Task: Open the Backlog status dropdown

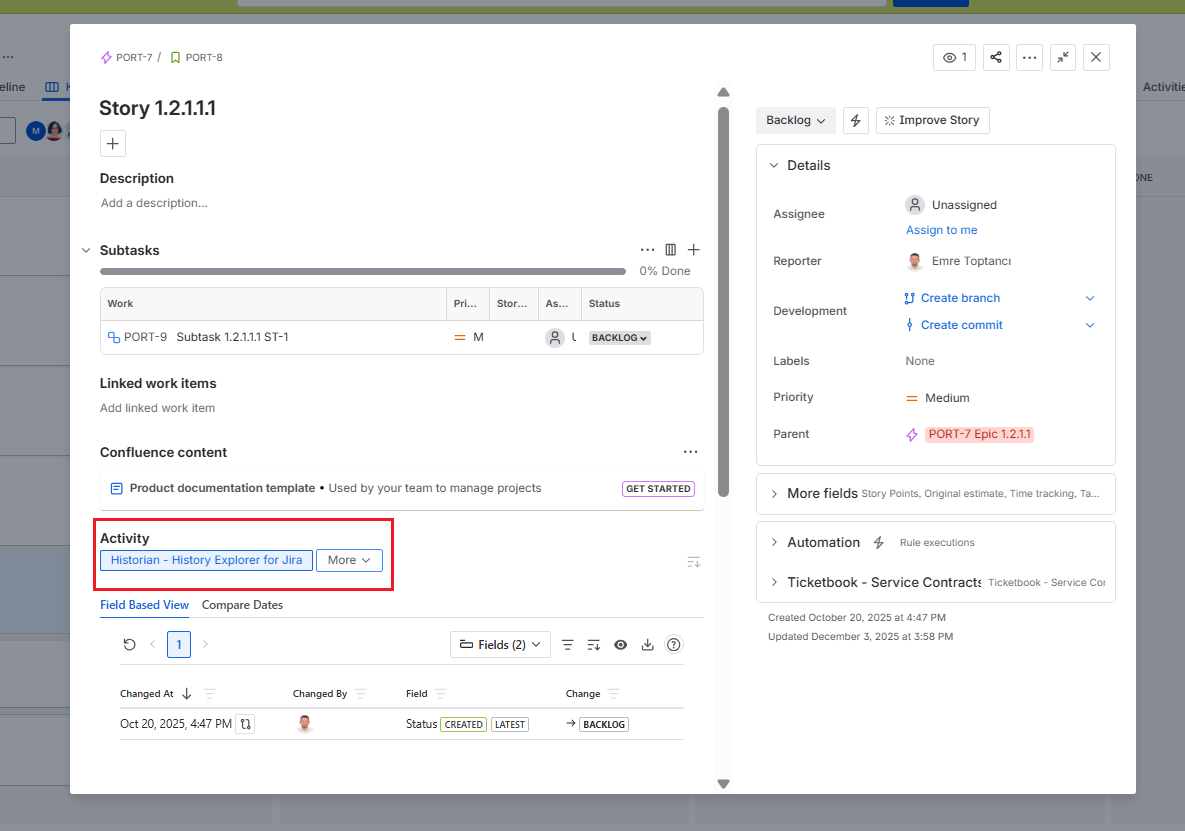Action: click(795, 120)
